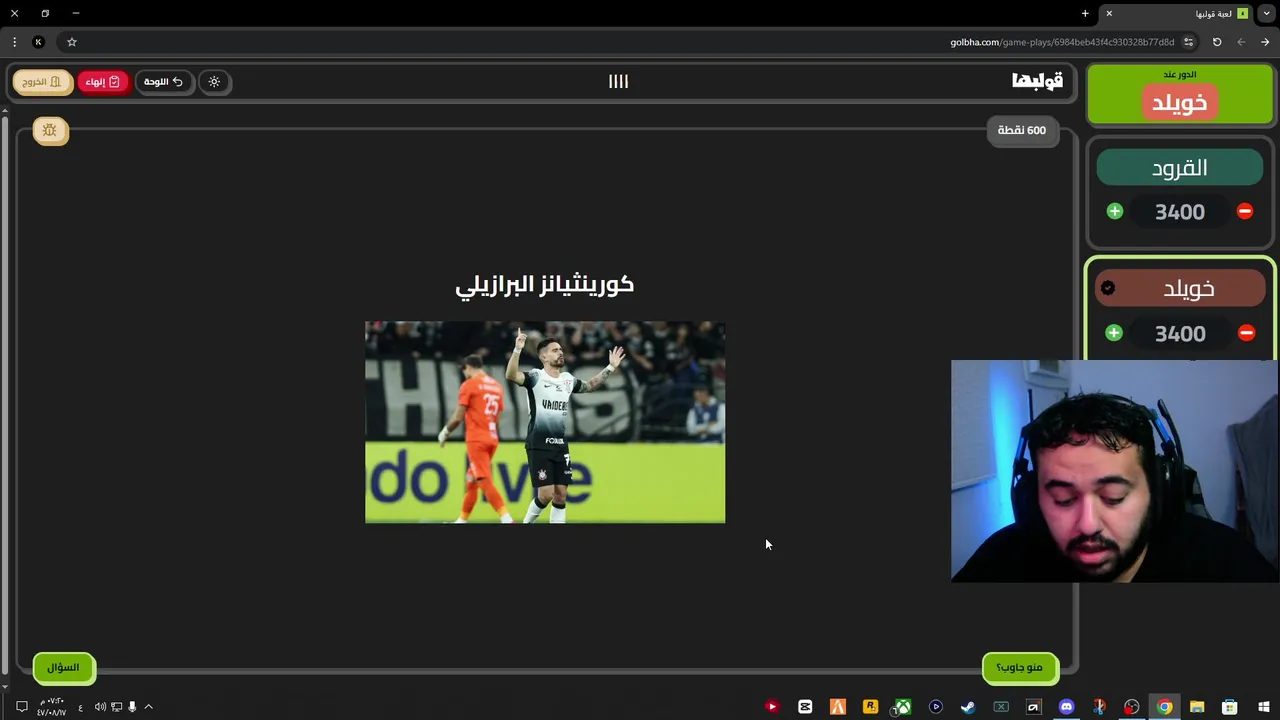This screenshot has width=1280, height=720.
Task: Show the السؤال question button
Action: tap(63, 667)
